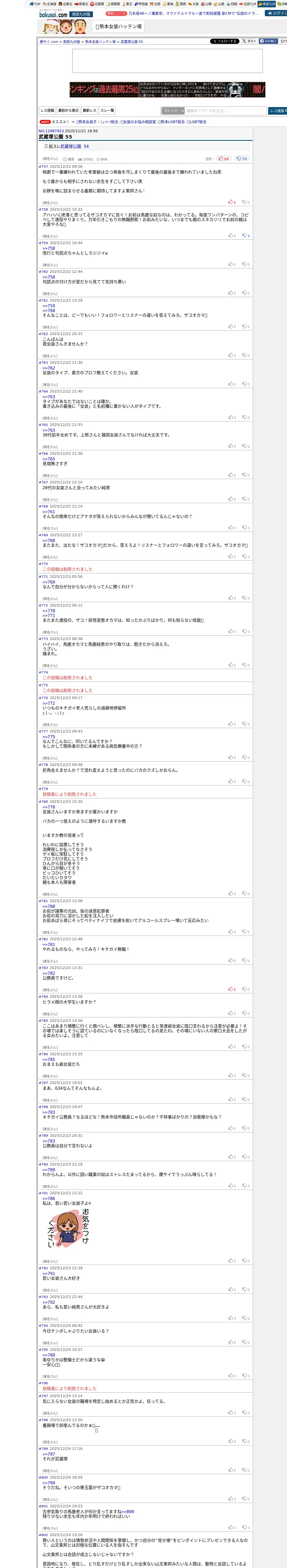
Task: Like post #785 with thumbs-up
Action: pos(232,1047)
